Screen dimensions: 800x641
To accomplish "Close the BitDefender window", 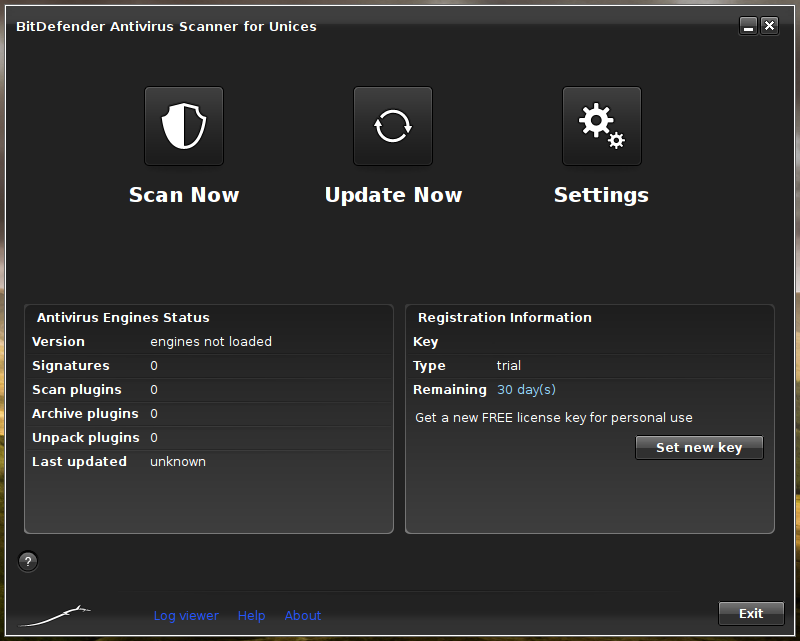I will coord(770,26).
